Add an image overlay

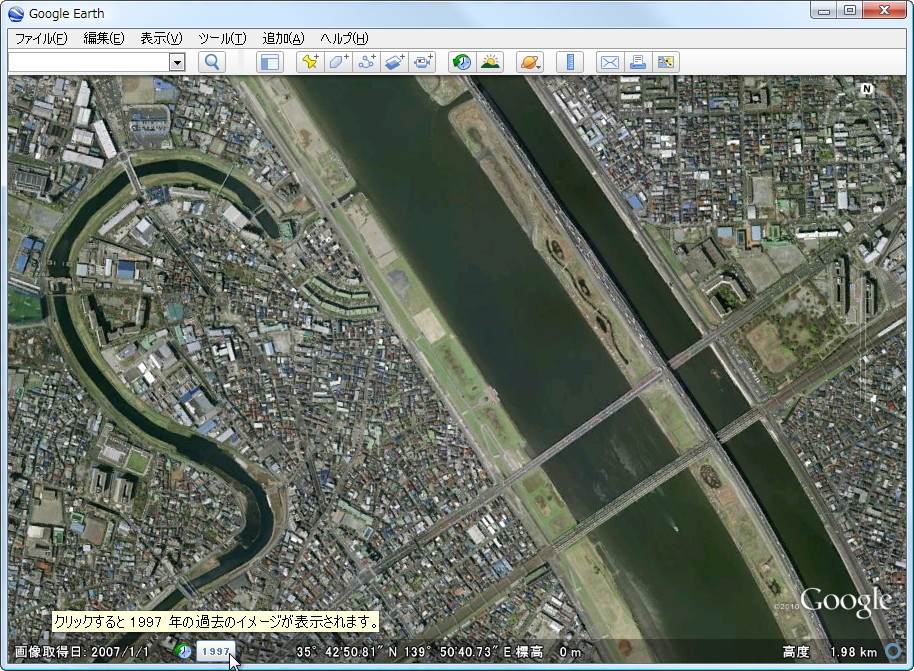click(x=395, y=62)
